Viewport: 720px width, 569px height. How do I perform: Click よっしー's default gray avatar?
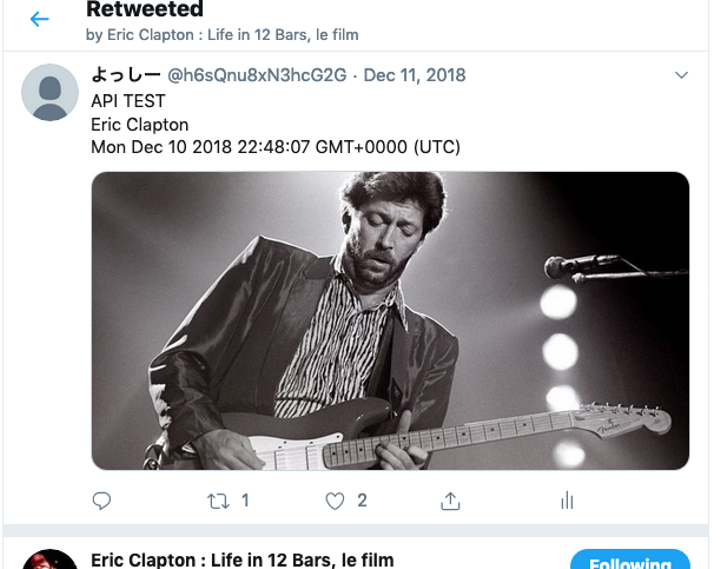point(49,93)
